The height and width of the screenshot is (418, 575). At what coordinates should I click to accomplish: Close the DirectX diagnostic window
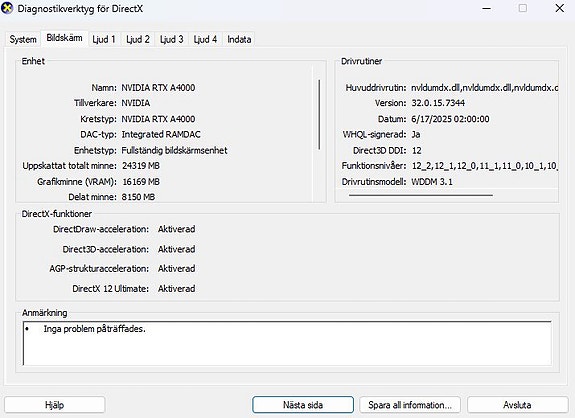click(560, 8)
